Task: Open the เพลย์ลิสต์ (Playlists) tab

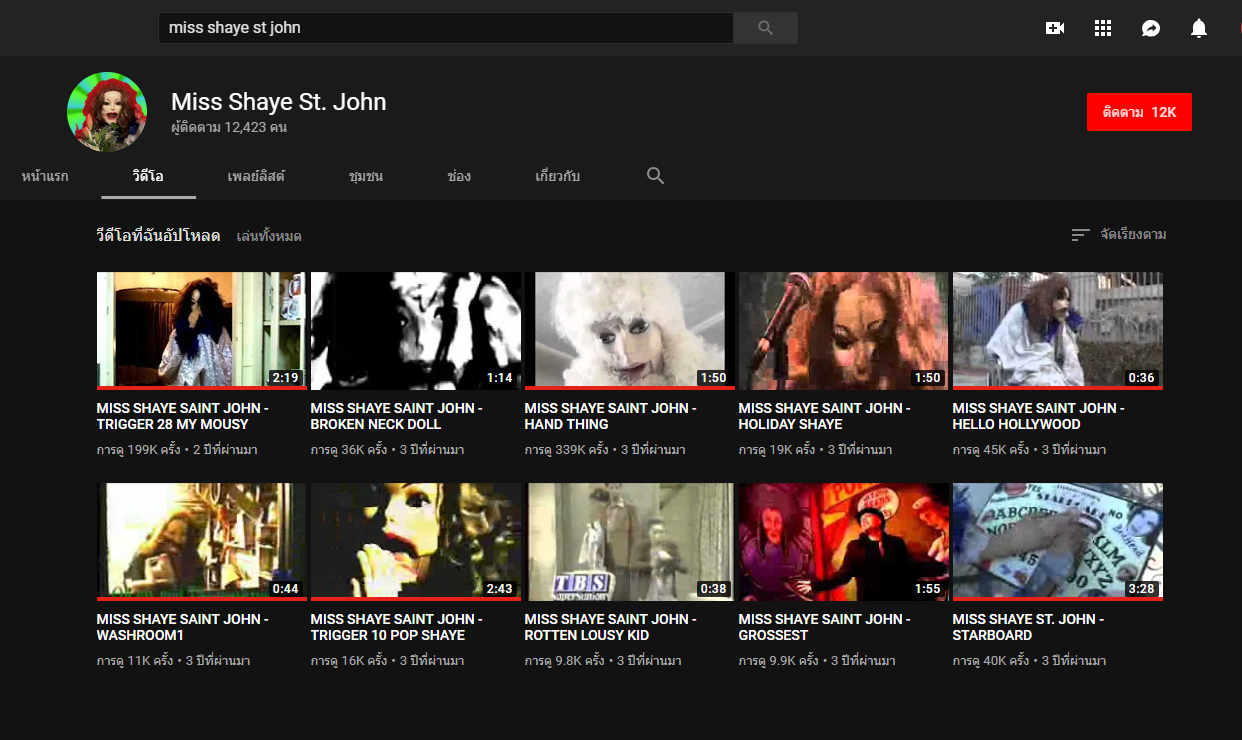Action: [x=256, y=176]
